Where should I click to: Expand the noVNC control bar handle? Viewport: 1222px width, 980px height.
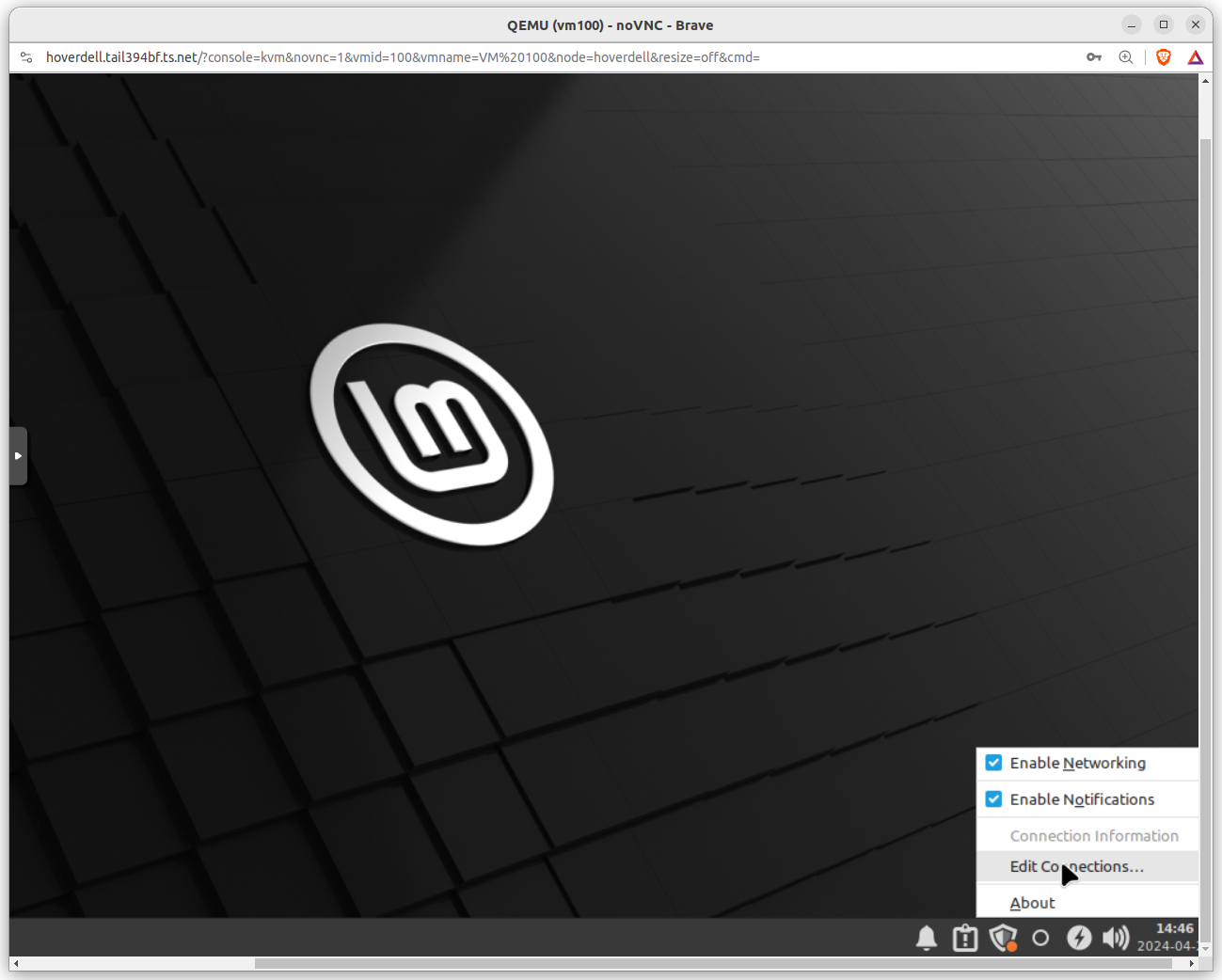coord(18,456)
